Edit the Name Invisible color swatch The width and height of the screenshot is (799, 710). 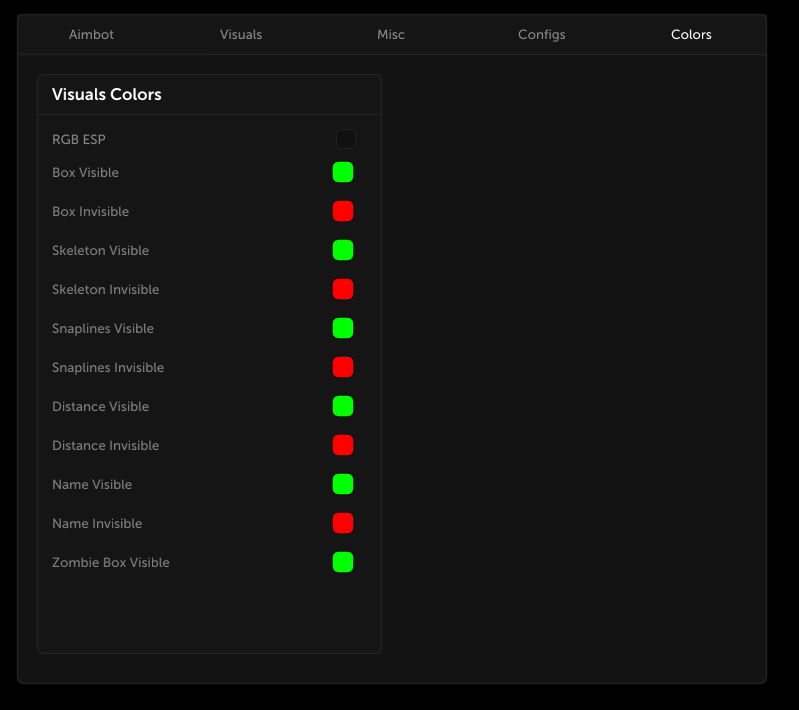(343, 523)
